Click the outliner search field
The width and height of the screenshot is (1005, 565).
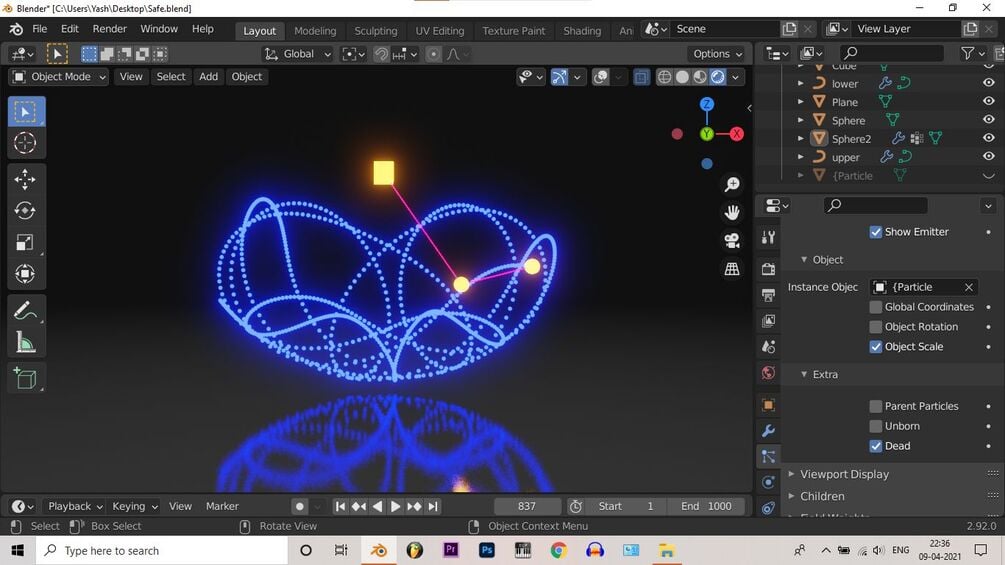892,53
